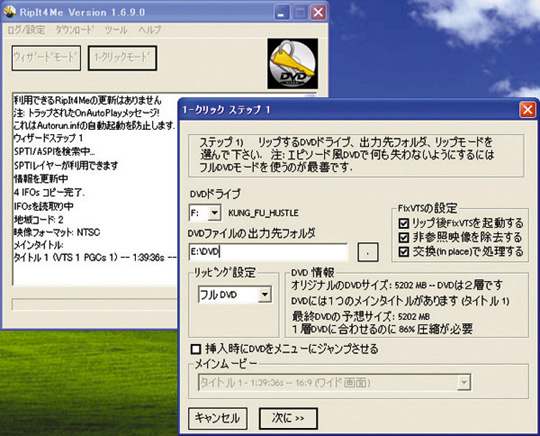
Task: Click log line 映像フォーマット: NTSC
Action: tap(57, 232)
